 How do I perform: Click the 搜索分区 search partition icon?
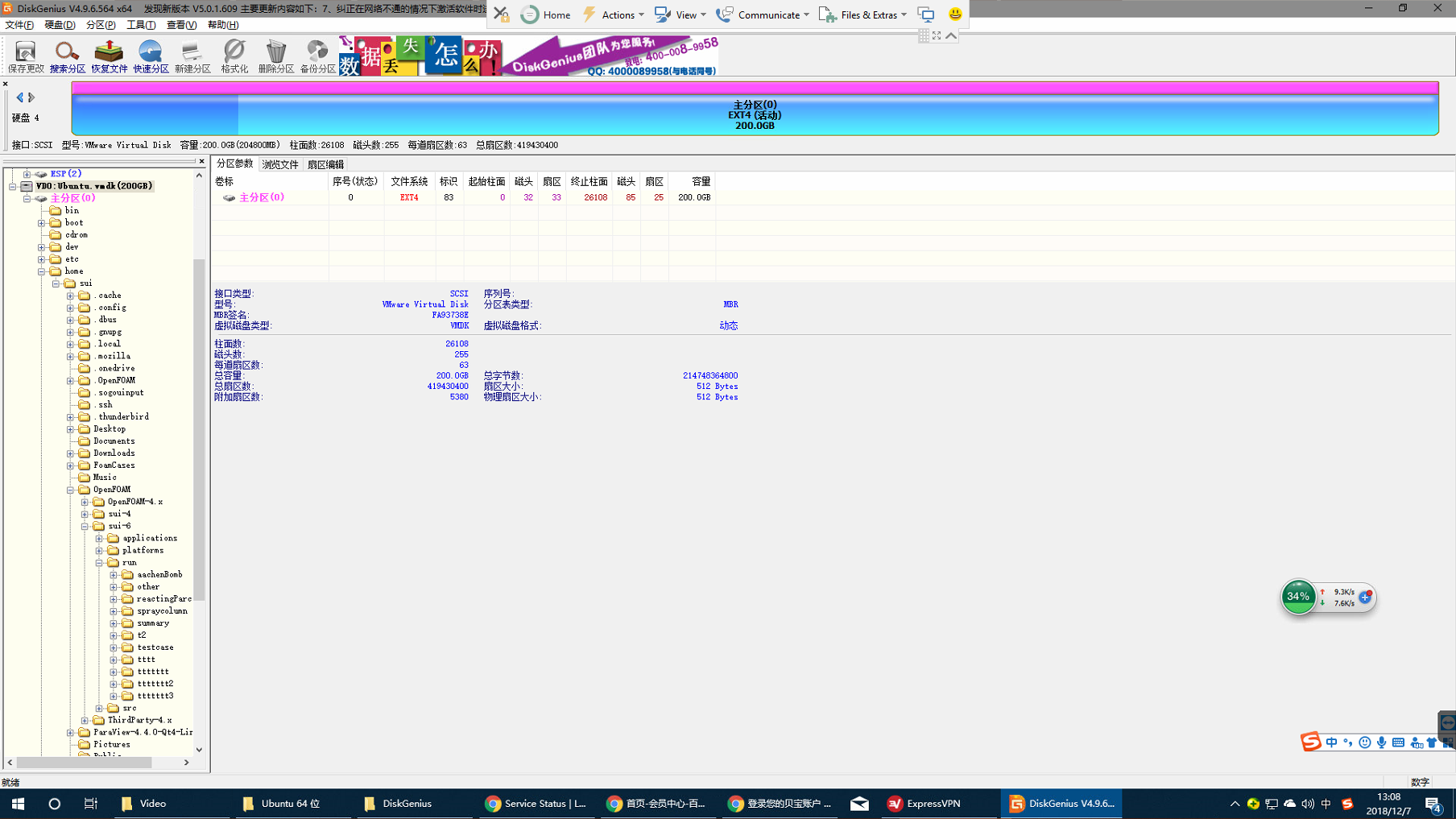tap(67, 56)
